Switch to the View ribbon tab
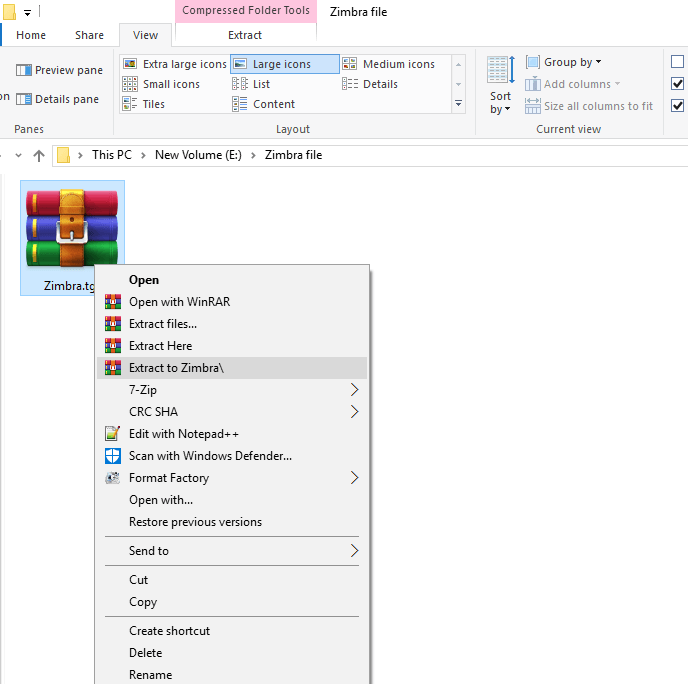The height and width of the screenshot is (684, 688). click(x=145, y=35)
